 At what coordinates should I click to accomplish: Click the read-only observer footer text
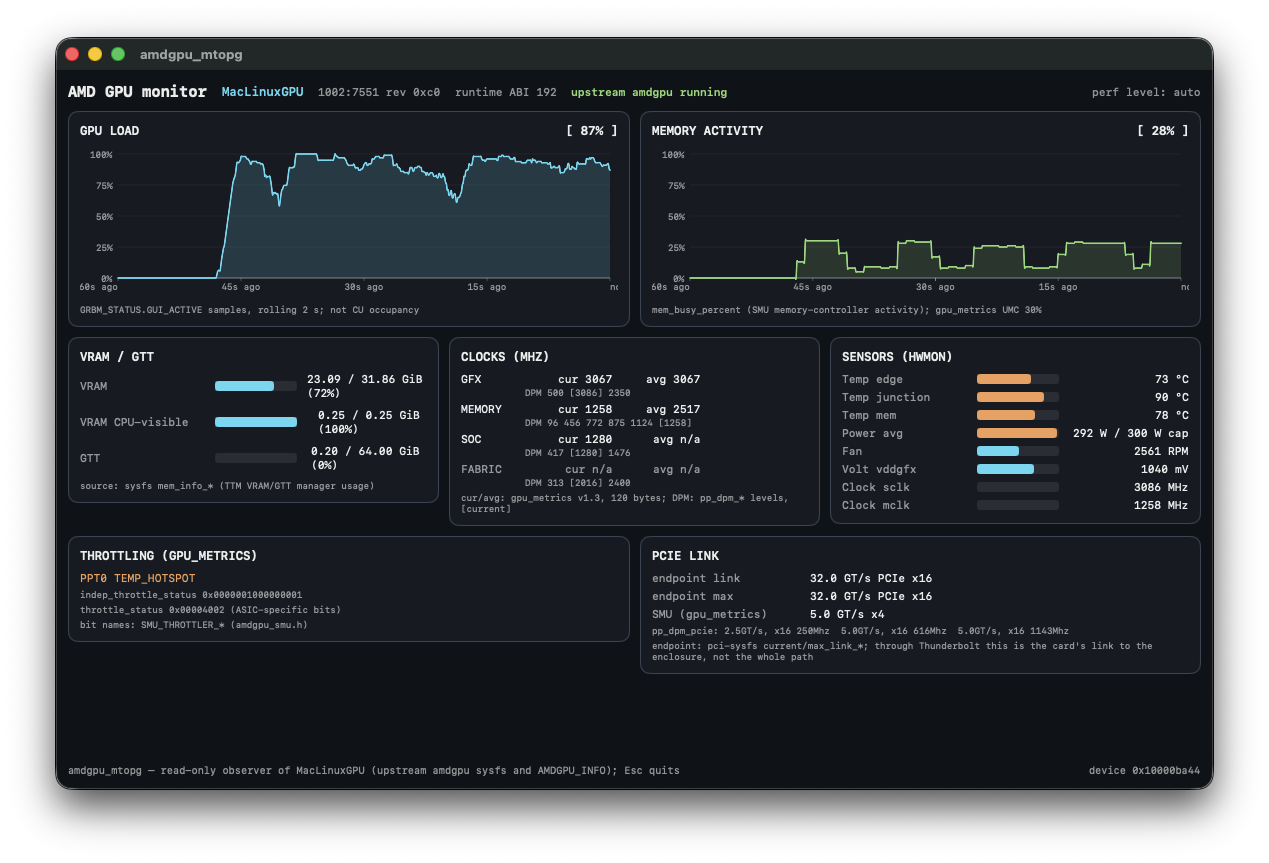click(x=374, y=771)
